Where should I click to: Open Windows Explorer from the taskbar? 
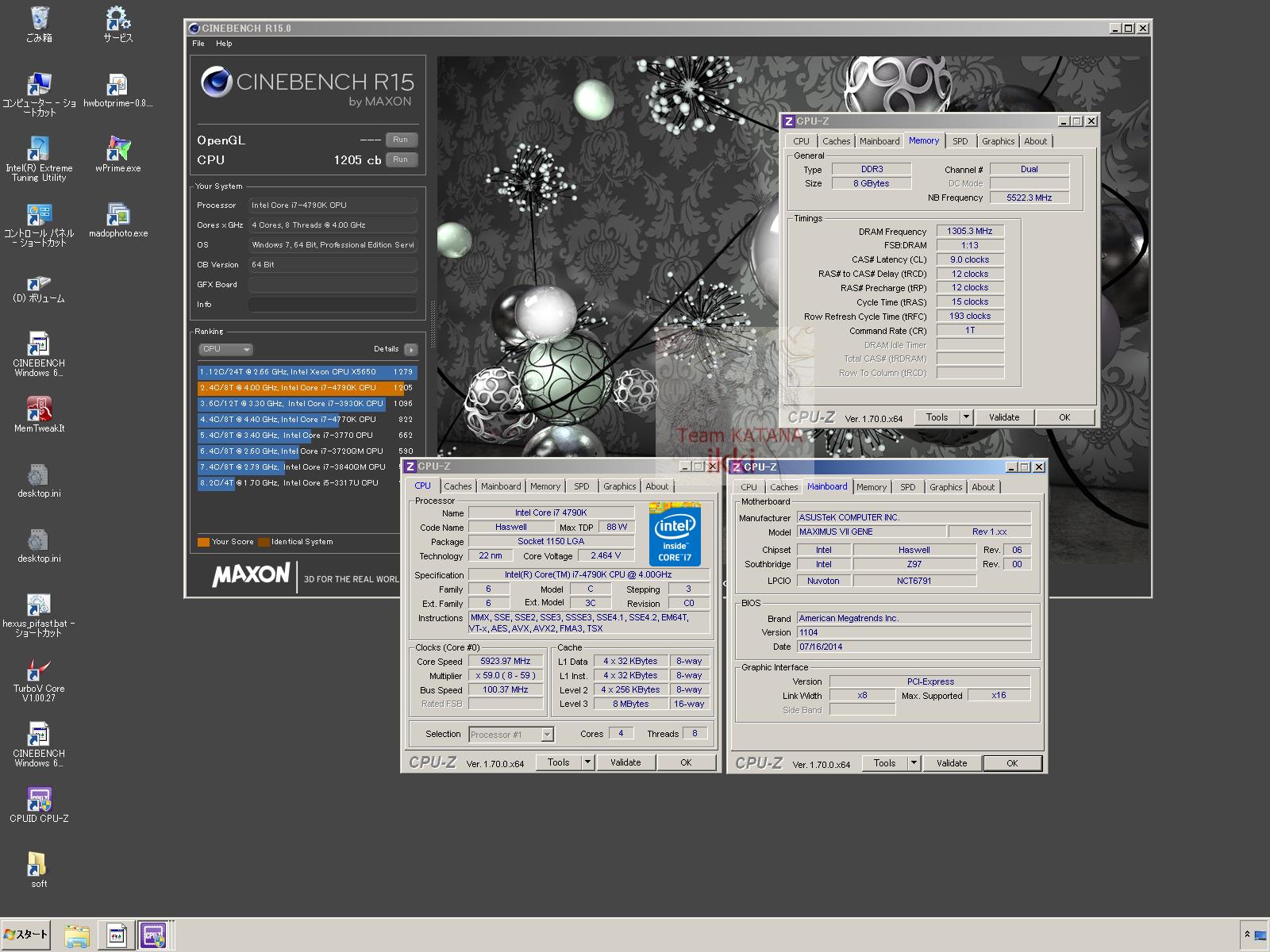coord(77,935)
